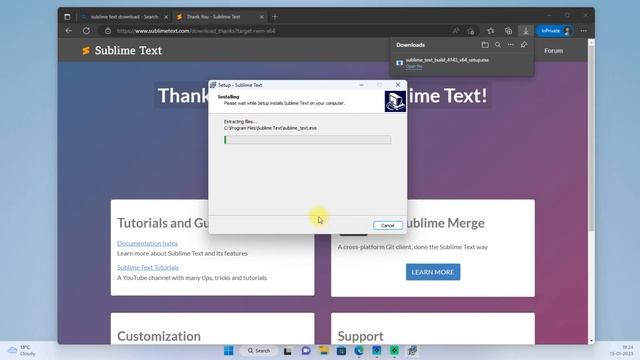This screenshot has height=360, width=640.
Task: Click the scrollbar down arrow
Action: pyautogui.click(x=591, y=340)
